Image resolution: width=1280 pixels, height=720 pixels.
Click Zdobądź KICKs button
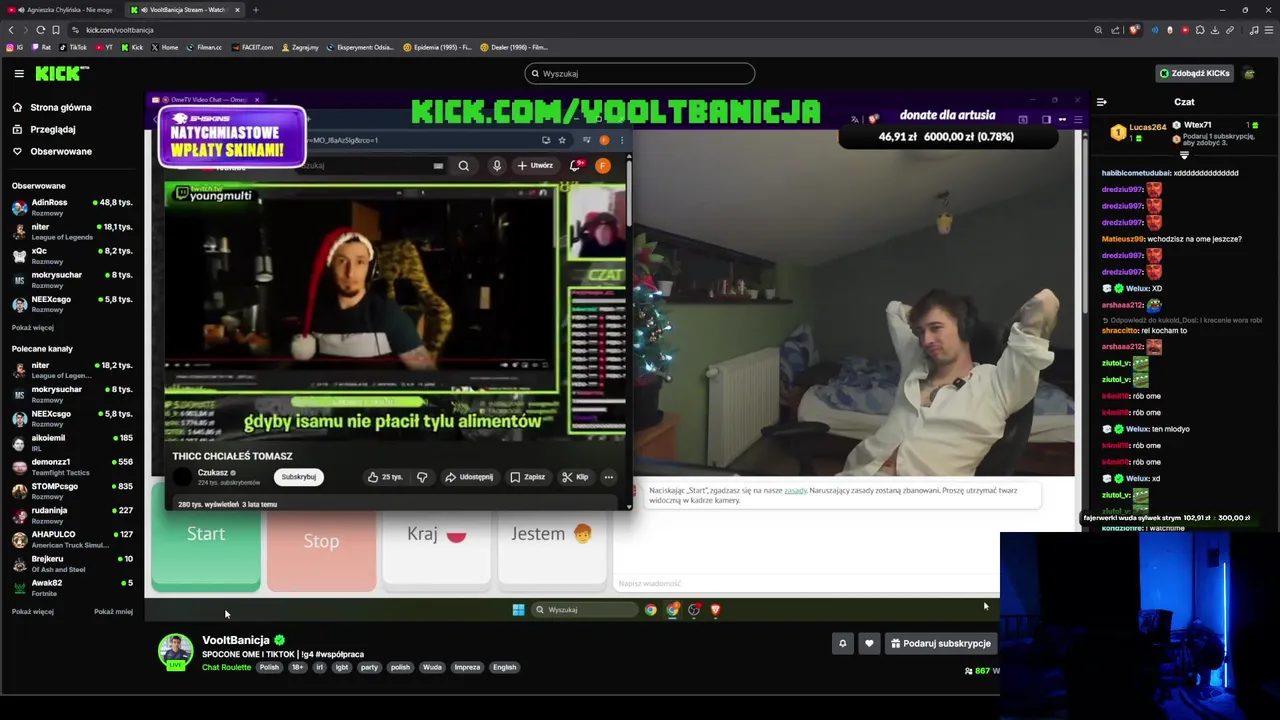[x=1194, y=73]
